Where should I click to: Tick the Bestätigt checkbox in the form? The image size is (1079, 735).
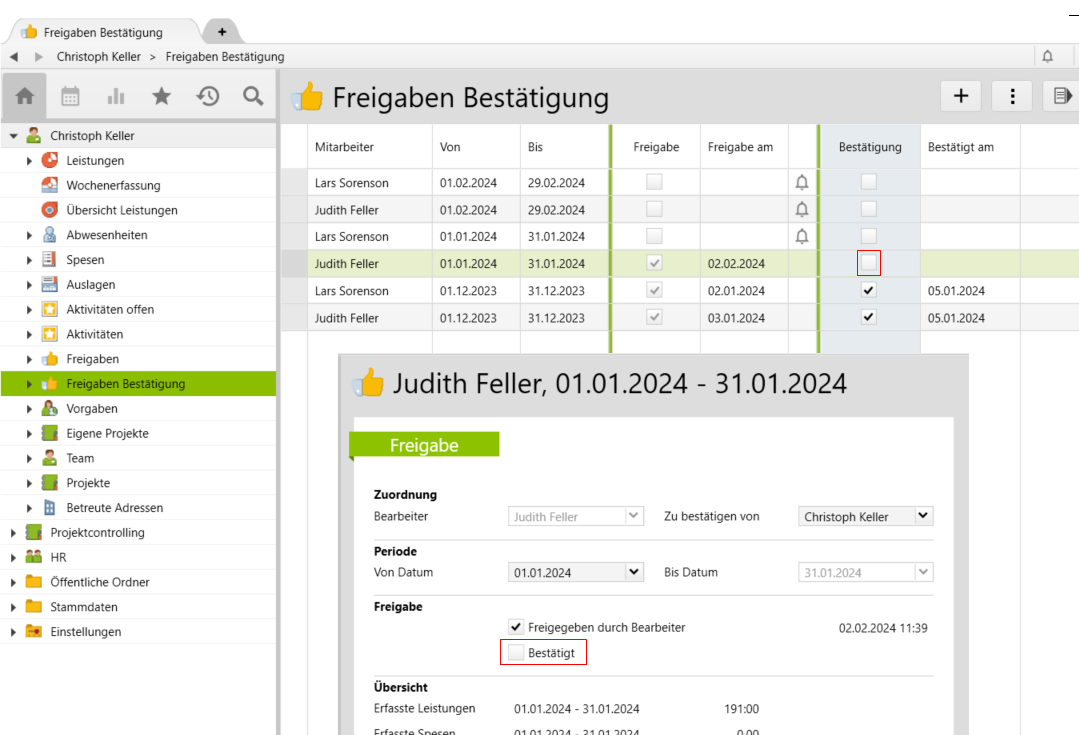click(x=516, y=653)
